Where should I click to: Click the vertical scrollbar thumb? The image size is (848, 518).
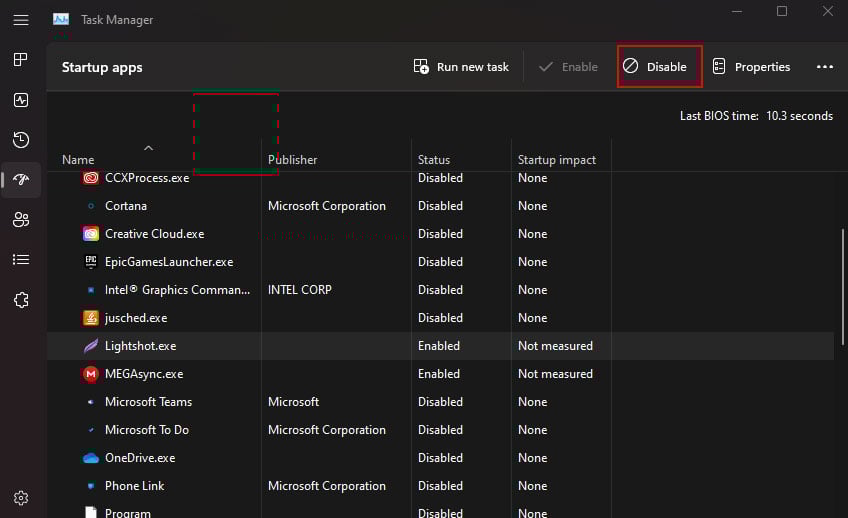click(843, 287)
